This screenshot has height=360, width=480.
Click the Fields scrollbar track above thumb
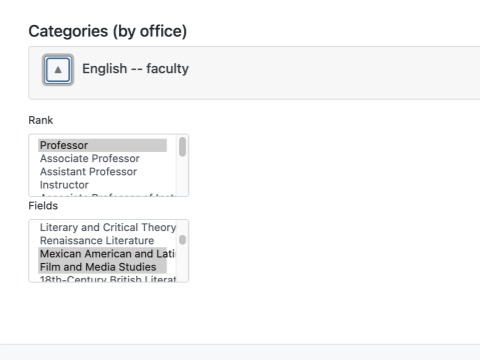(182, 228)
